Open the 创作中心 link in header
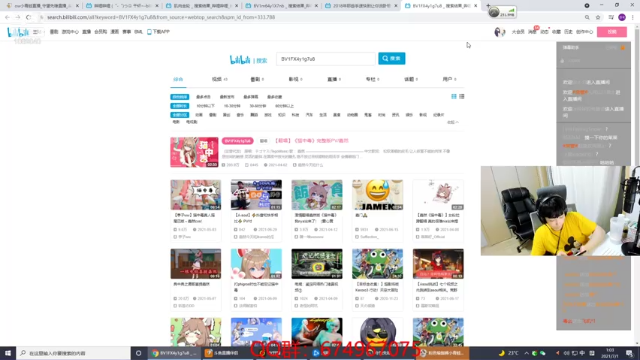This screenshot has height=360, width=640. [x=584, y=32]
